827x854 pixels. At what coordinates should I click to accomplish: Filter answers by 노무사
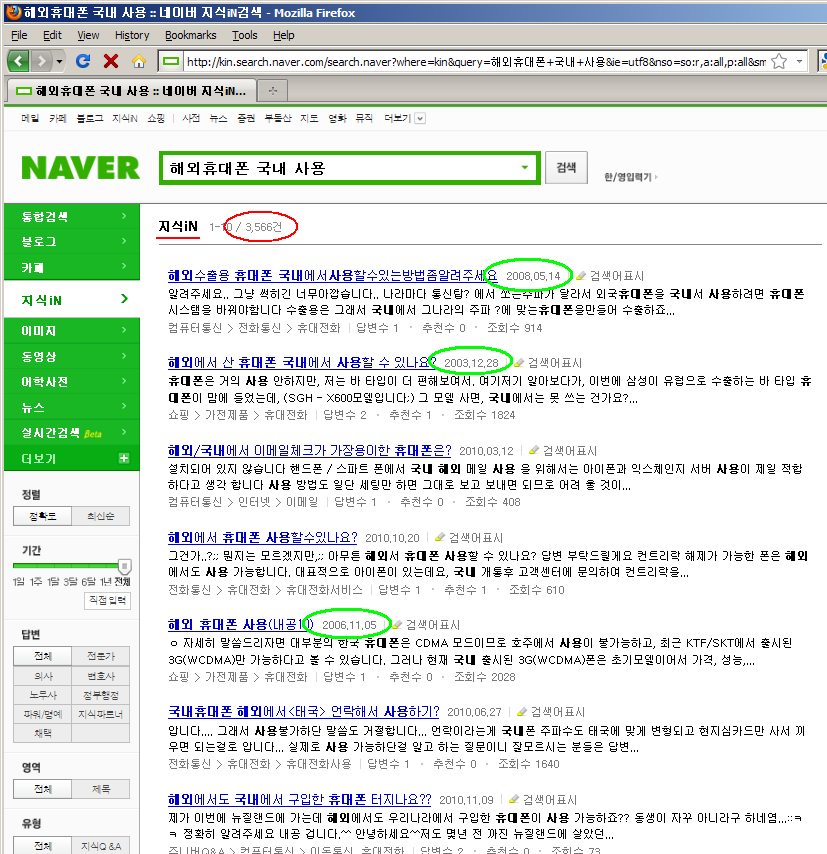pos(42,695)
